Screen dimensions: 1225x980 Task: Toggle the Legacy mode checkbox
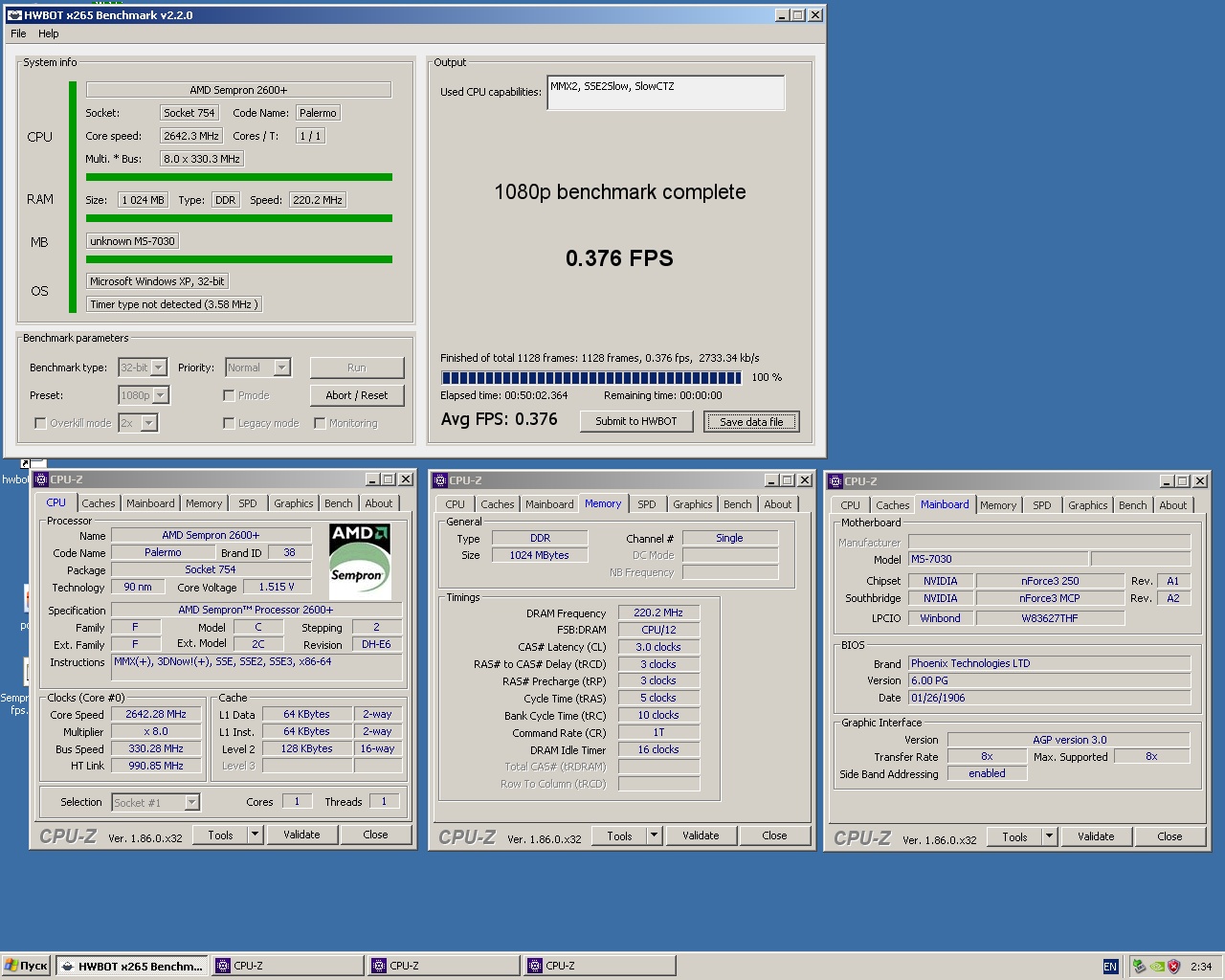click(229, 423)
